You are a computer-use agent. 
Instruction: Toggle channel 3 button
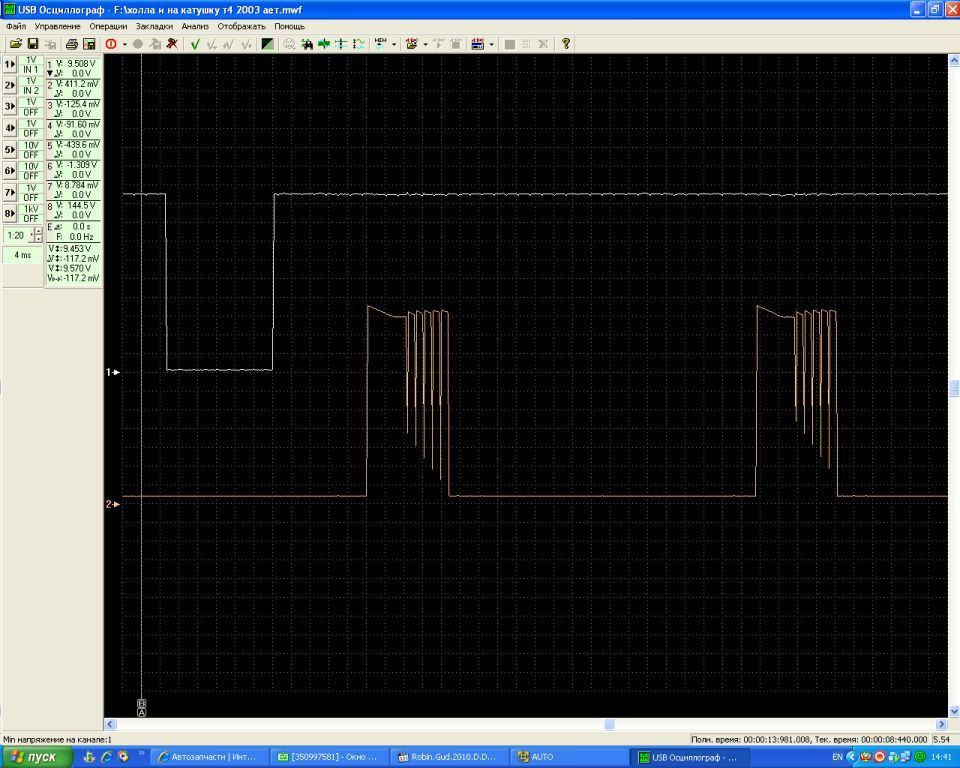click(10, 107)
